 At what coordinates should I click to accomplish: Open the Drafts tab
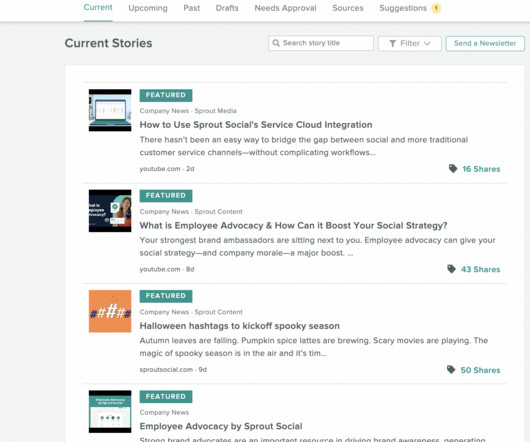227,8
